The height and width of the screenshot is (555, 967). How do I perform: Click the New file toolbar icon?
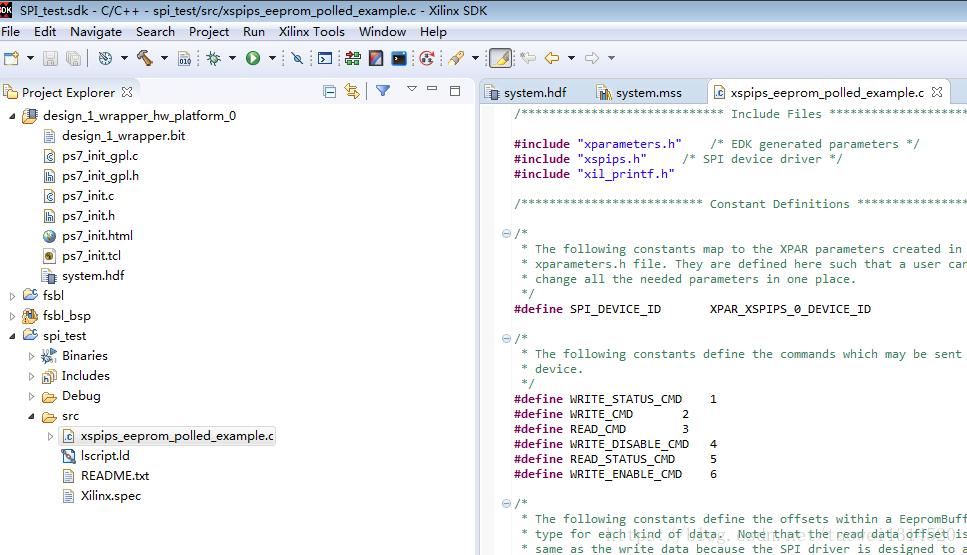tap(11, 58)
